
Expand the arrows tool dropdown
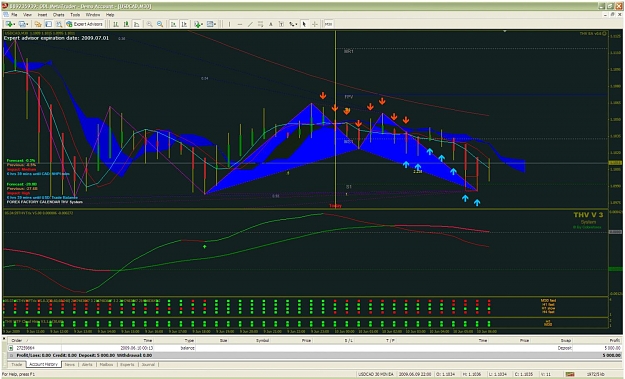(x=297, y=24)
